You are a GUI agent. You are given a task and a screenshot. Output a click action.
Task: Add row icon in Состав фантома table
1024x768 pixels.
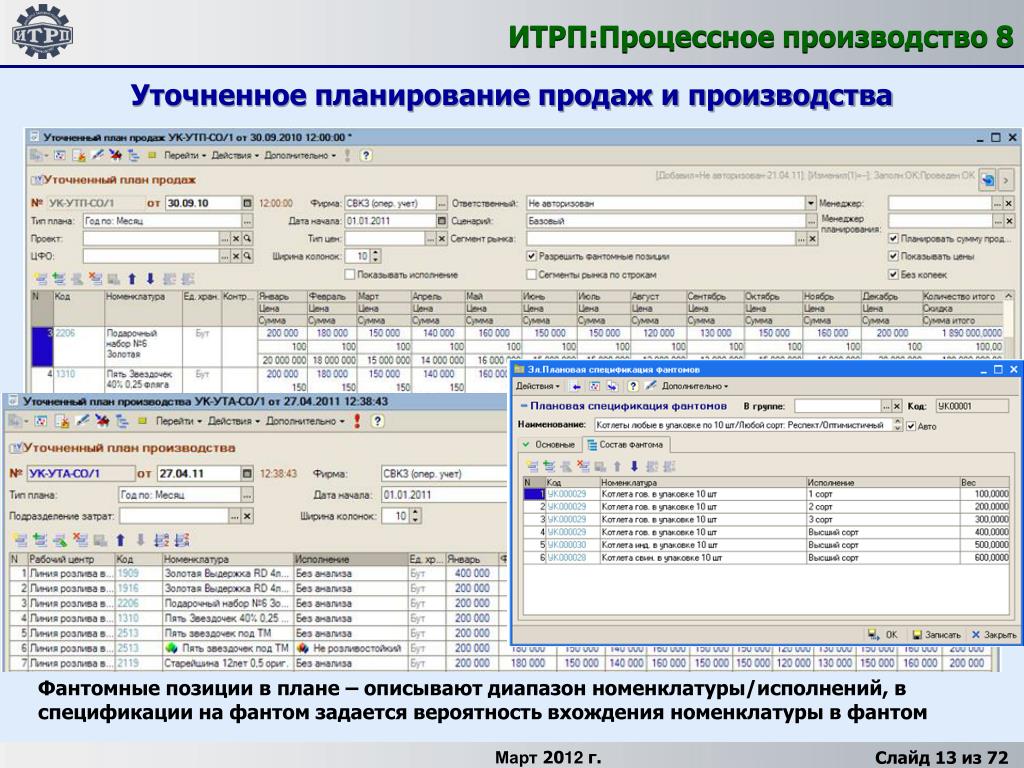tap(532, 466)
